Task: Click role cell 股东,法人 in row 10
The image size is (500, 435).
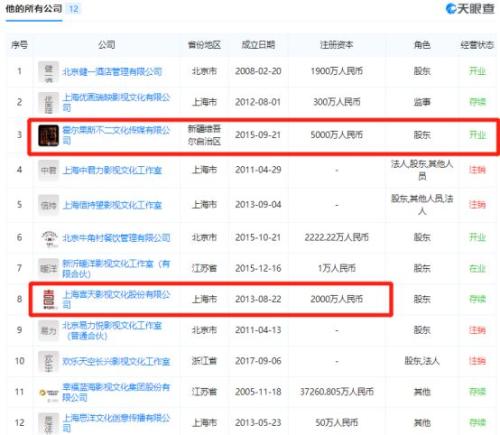Action: (422, 361)
